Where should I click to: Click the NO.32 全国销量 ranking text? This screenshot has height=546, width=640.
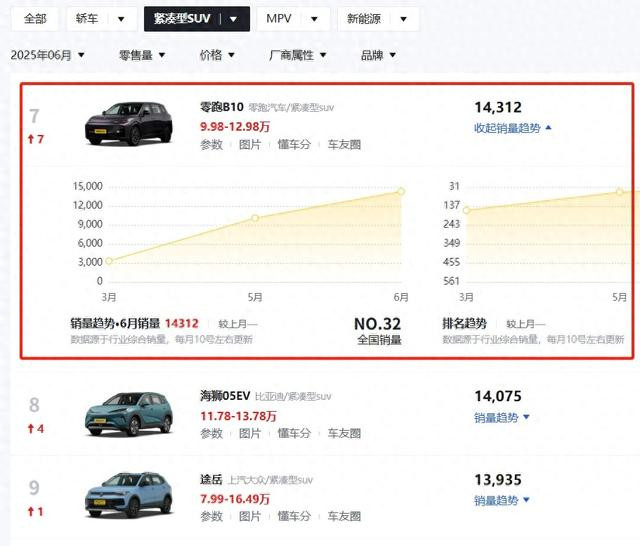(x=378, y=331)
